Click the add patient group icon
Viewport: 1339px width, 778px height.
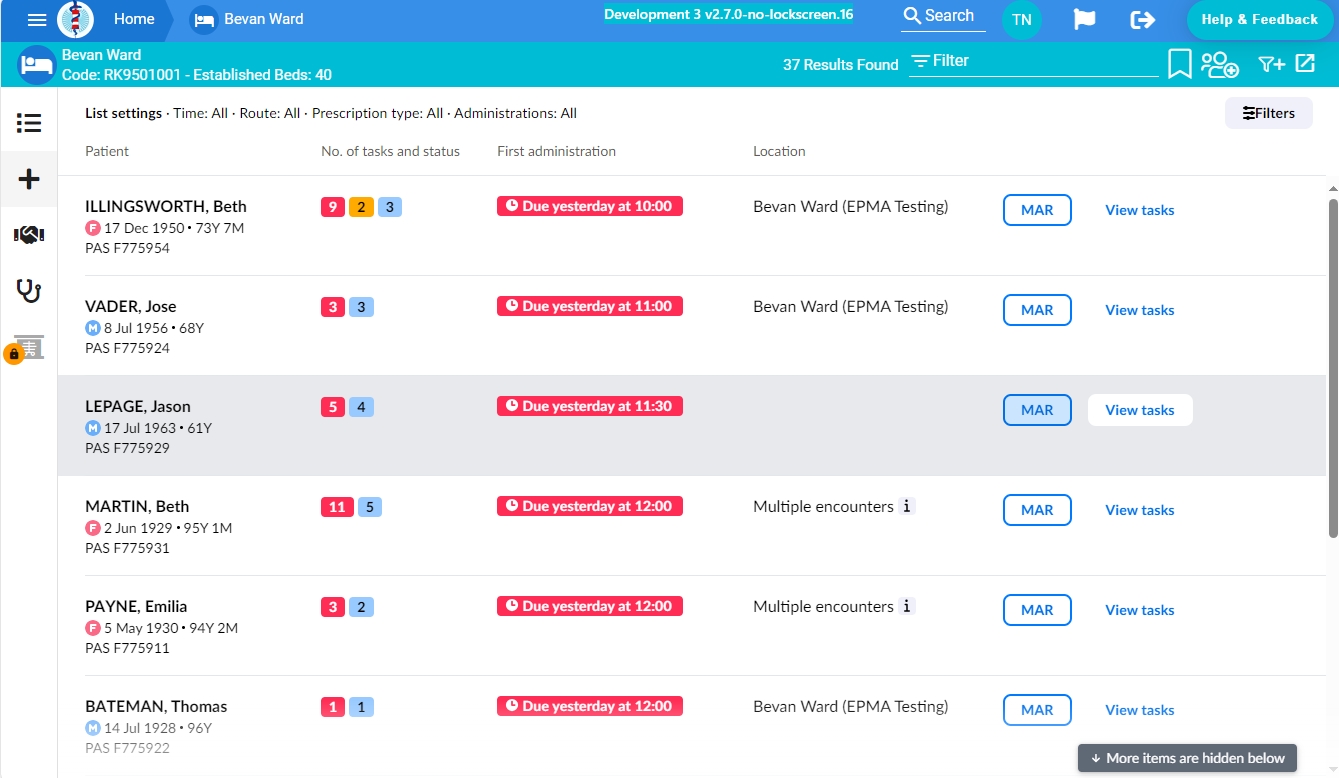1220,64
